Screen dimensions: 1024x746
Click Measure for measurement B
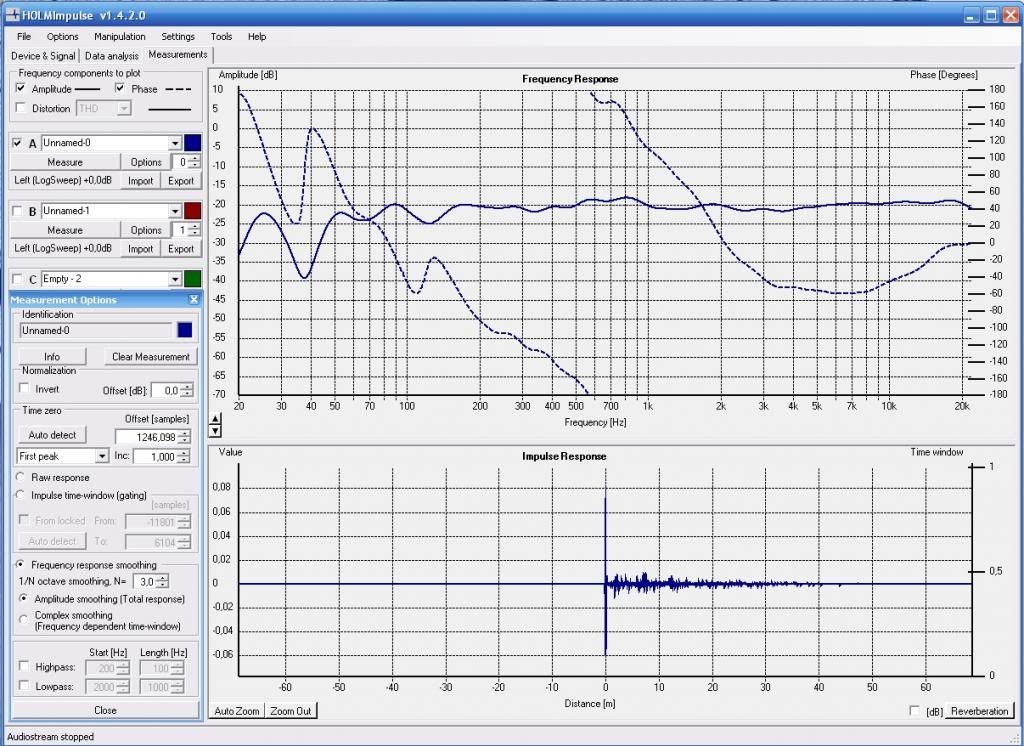pos(65,230)
